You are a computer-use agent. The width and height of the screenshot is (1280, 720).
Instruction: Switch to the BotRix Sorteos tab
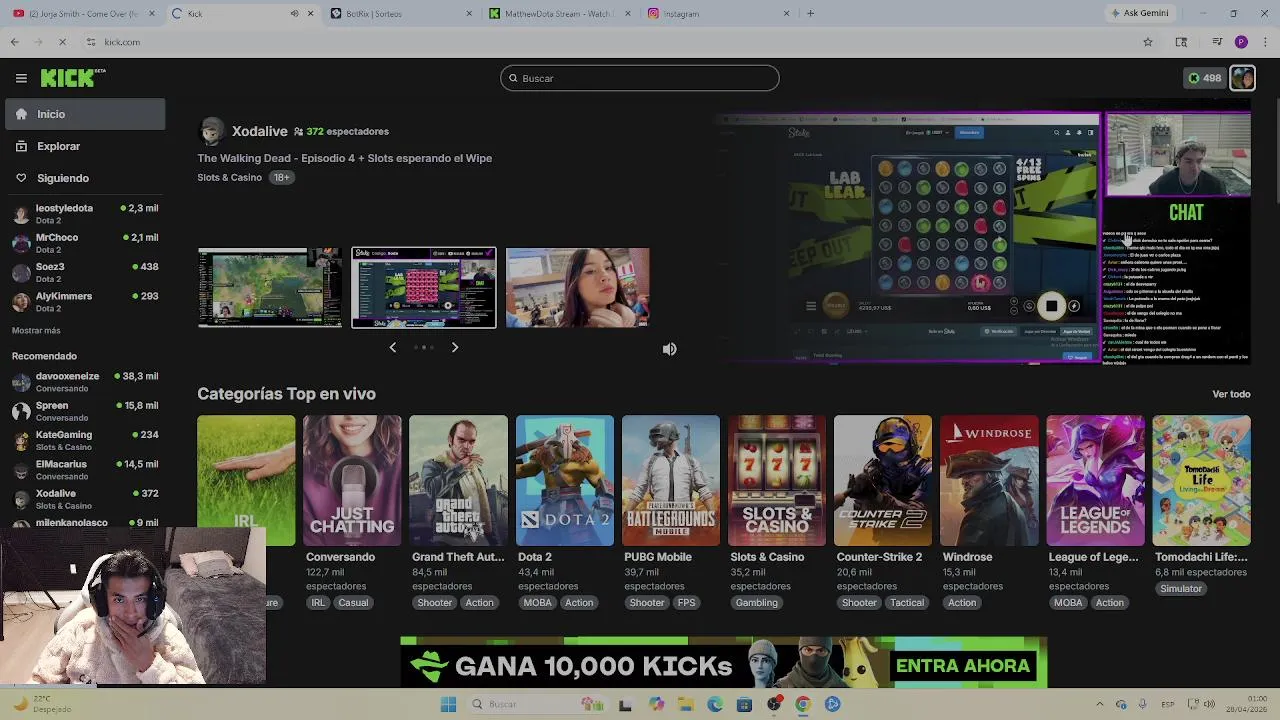pyautogui.click(x=400, y=14)
